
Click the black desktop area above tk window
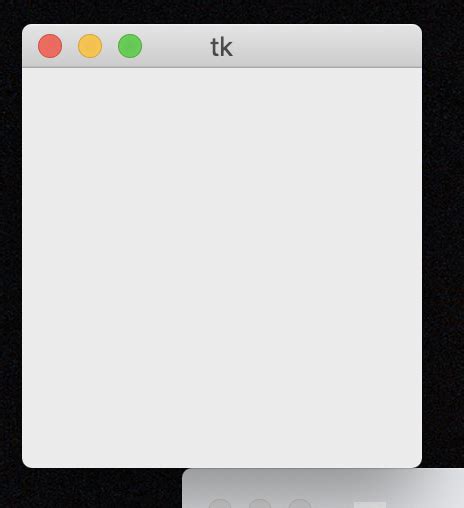pyautogui.click(x=222, y=11)
